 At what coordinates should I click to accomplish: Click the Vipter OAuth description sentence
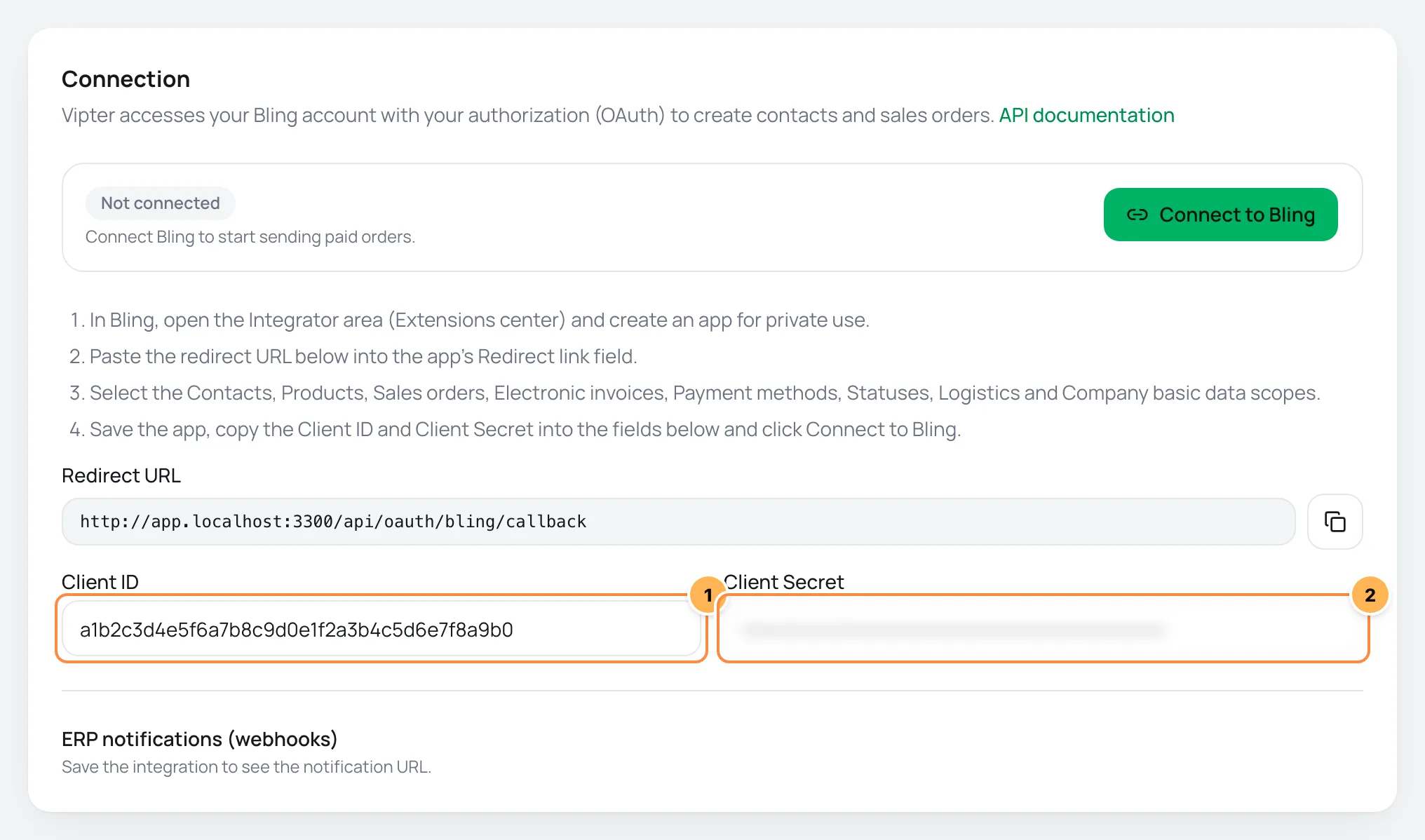point(527,115)
